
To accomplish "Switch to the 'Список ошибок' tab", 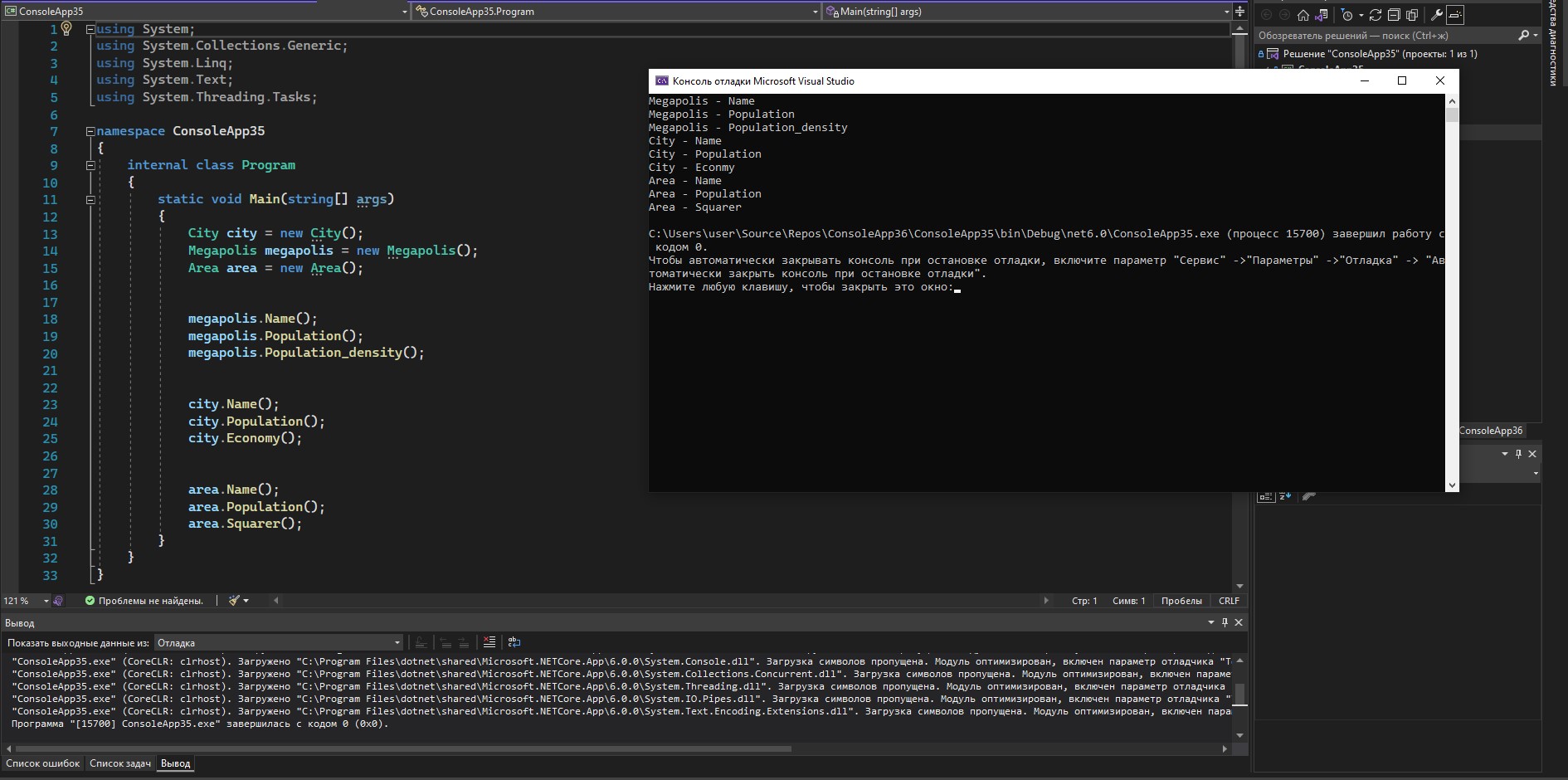I will click(x=43, y=763).
